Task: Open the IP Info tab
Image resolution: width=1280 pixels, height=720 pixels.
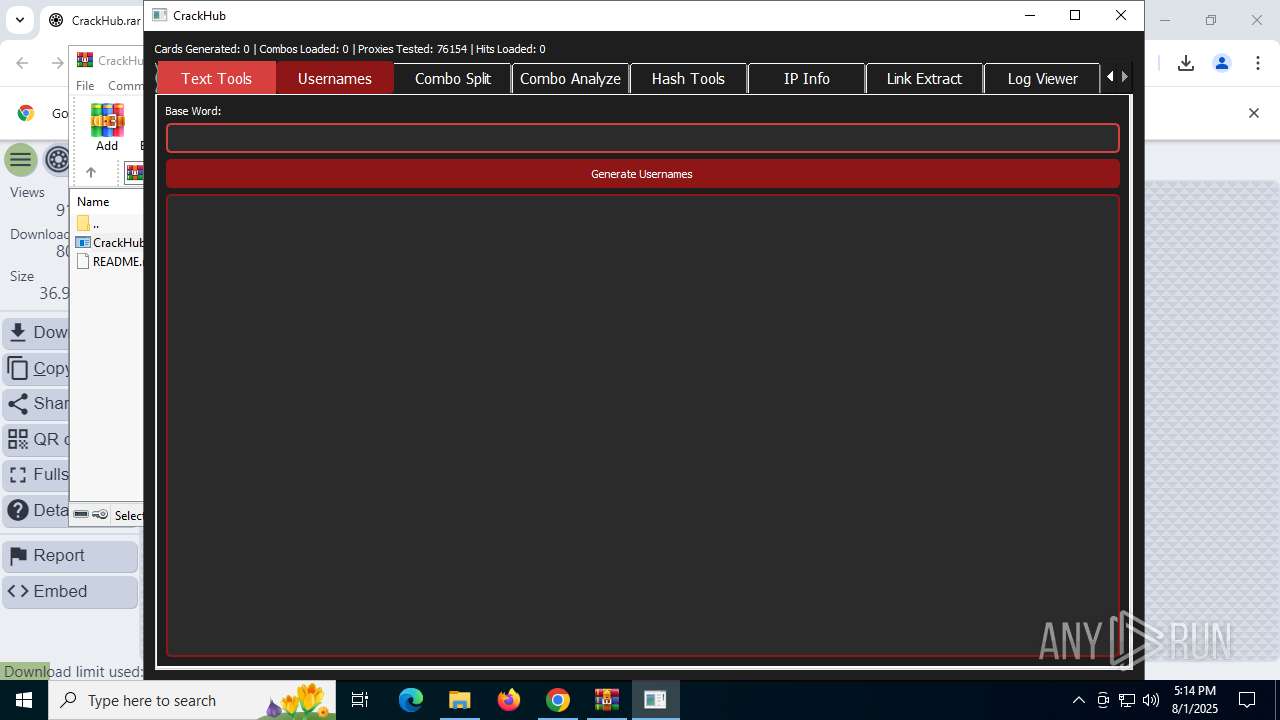Action: pos(806,78)
